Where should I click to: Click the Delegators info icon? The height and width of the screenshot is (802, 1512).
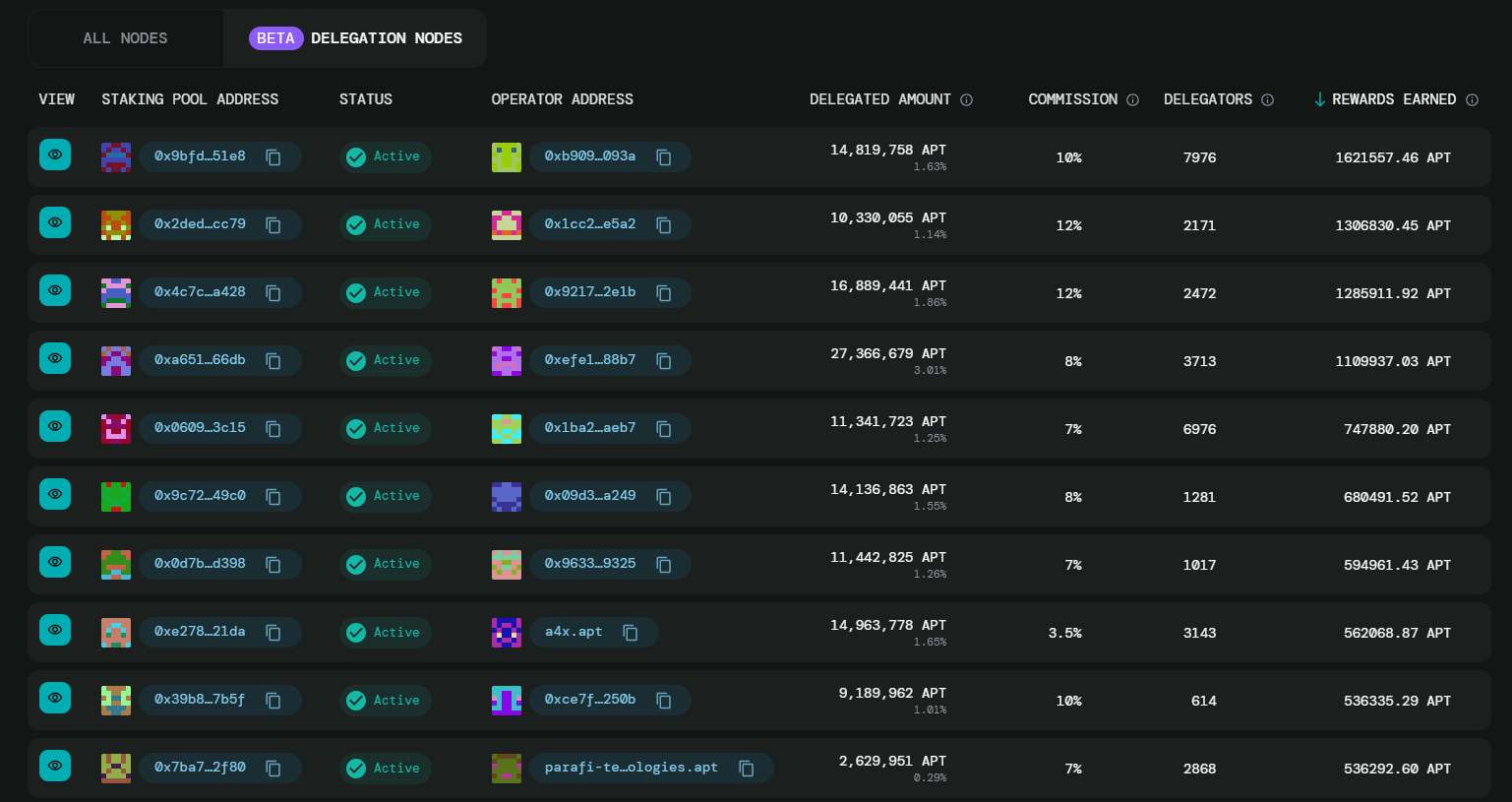[1267, 100]
